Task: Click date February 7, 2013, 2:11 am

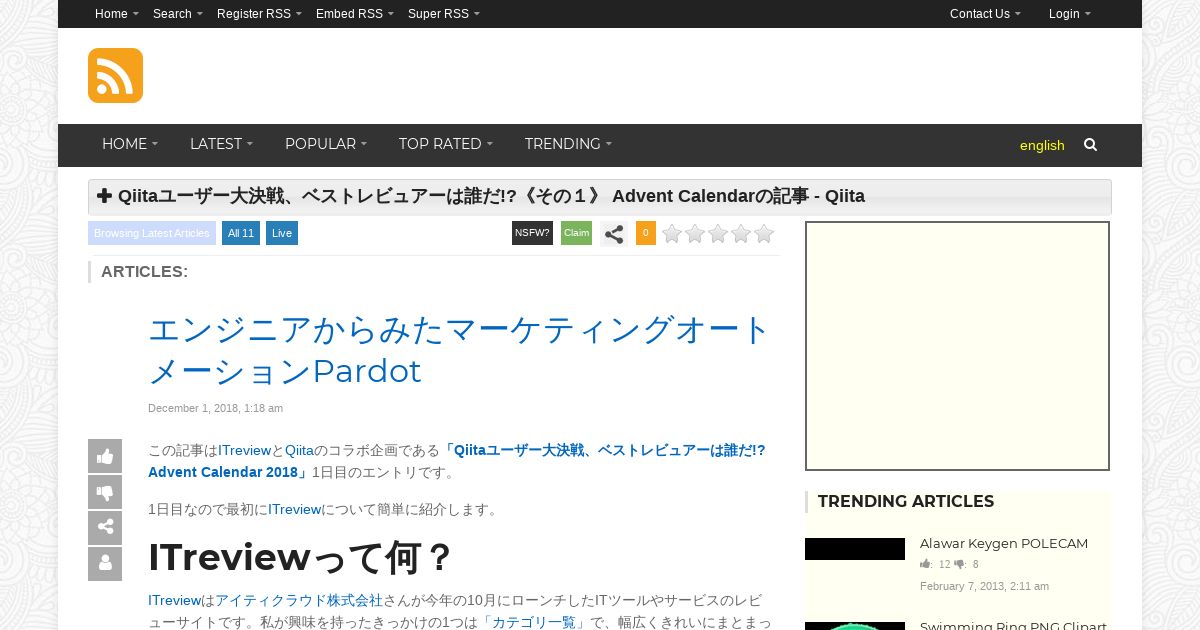Action: pos(984,586)
